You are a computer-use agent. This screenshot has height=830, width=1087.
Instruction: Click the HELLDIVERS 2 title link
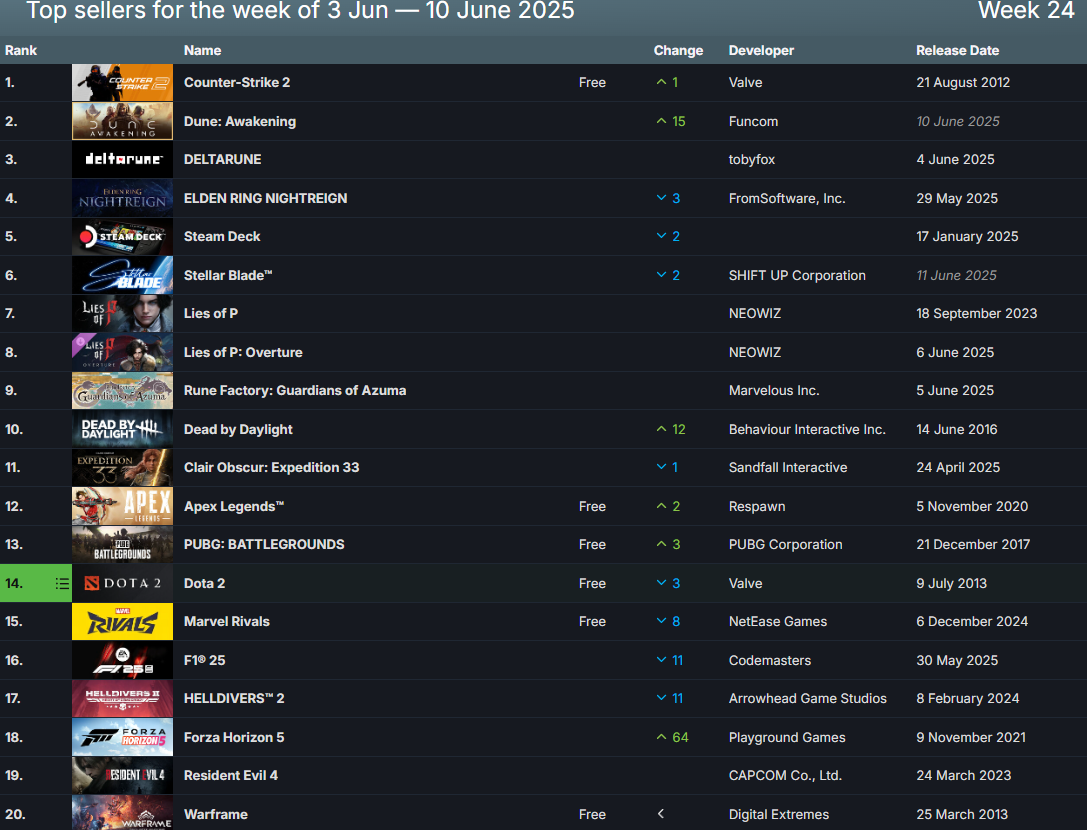tap(234, 698)
